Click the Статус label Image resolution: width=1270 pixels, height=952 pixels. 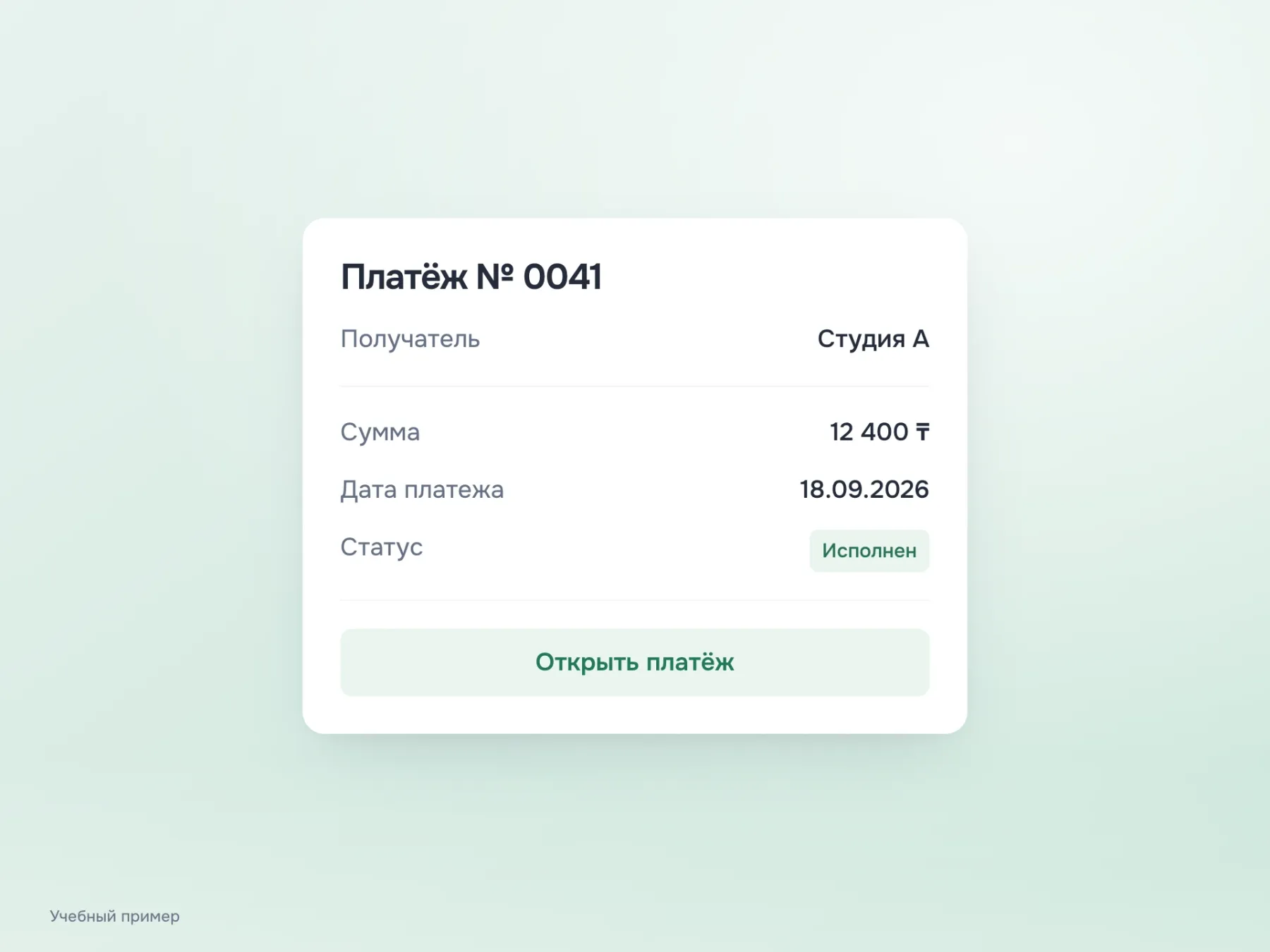pyautogui.click(x=382, y=547)
